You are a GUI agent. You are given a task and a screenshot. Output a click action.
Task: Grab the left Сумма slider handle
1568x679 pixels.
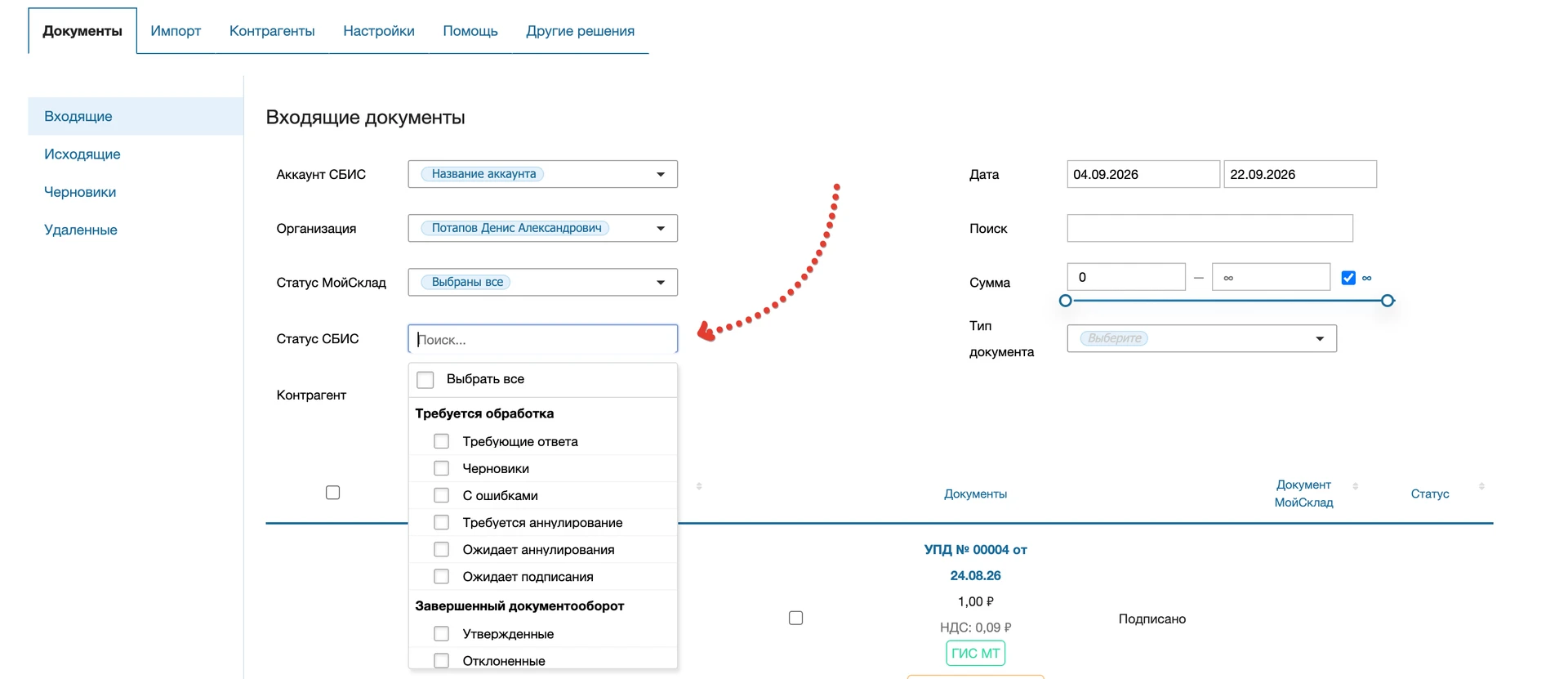pos(1065,301)
